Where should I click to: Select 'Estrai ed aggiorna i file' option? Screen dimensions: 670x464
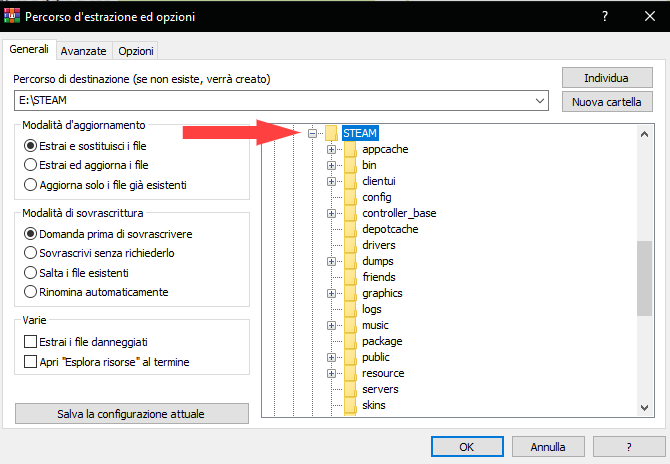click(x=30, y=165)
